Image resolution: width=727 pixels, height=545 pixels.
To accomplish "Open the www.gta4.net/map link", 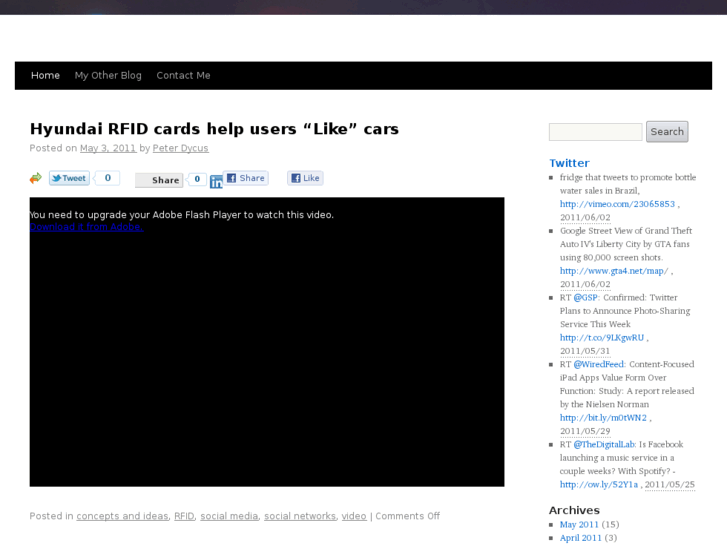I will pyautogui.click(x=614, y=271).
